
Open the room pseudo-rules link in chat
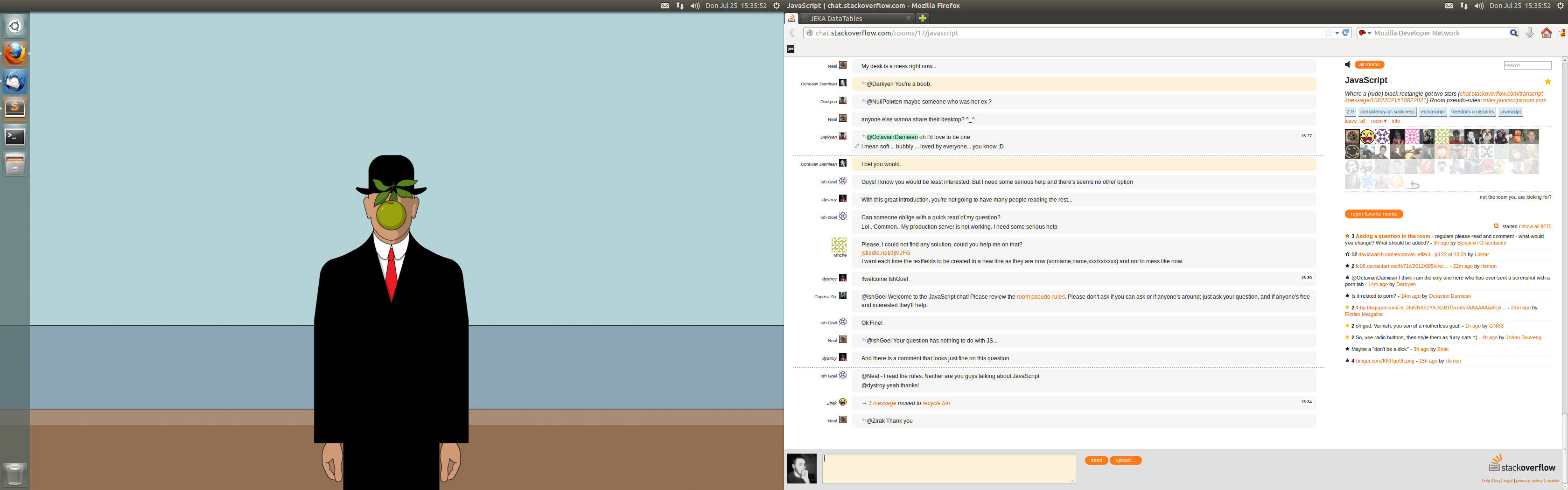click(1040, 297)
